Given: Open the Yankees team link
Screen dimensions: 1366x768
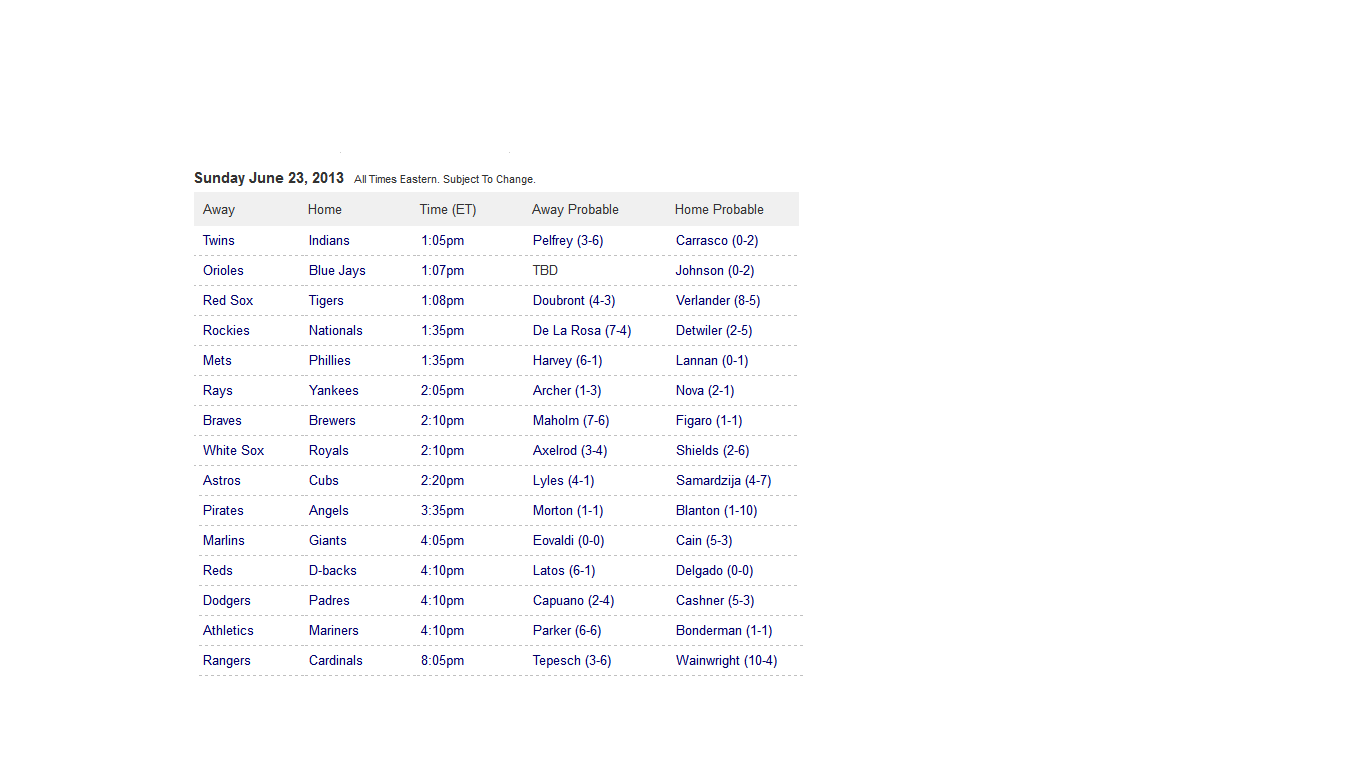Looking at the screenshot, I should point(333,390).
